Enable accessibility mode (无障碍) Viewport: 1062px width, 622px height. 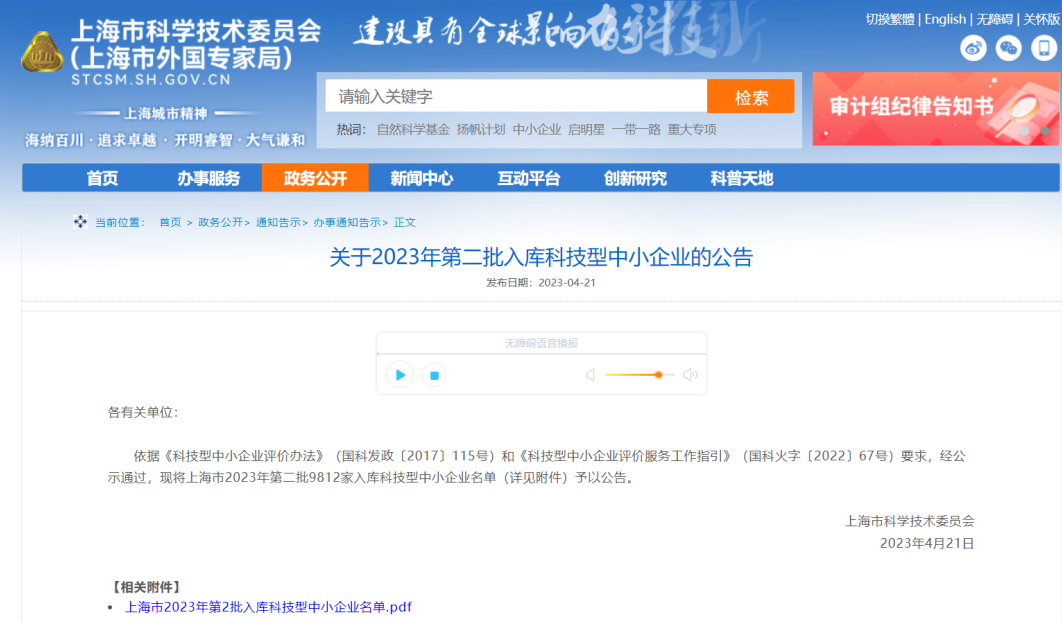(x=994, y=18)
